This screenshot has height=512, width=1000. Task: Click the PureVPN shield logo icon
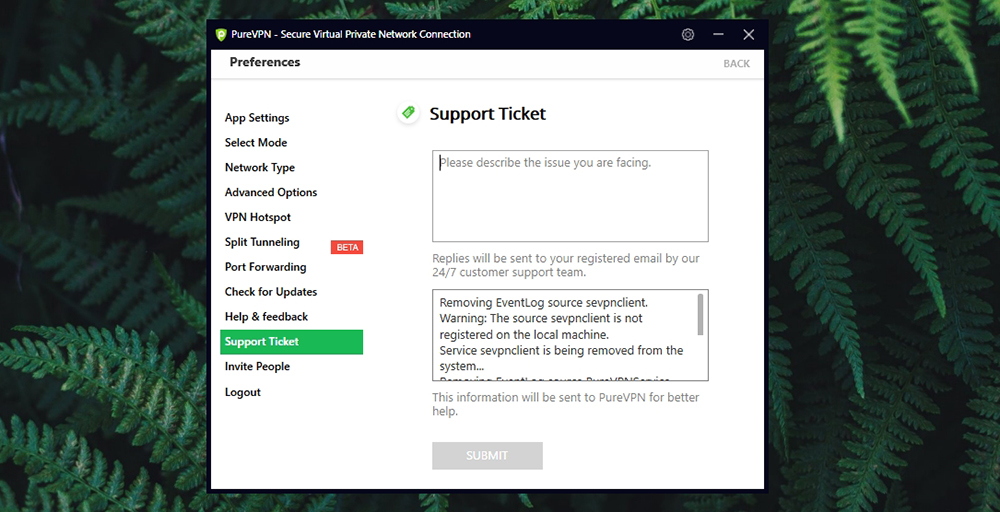pyautogui.click(x=221, y=34)
